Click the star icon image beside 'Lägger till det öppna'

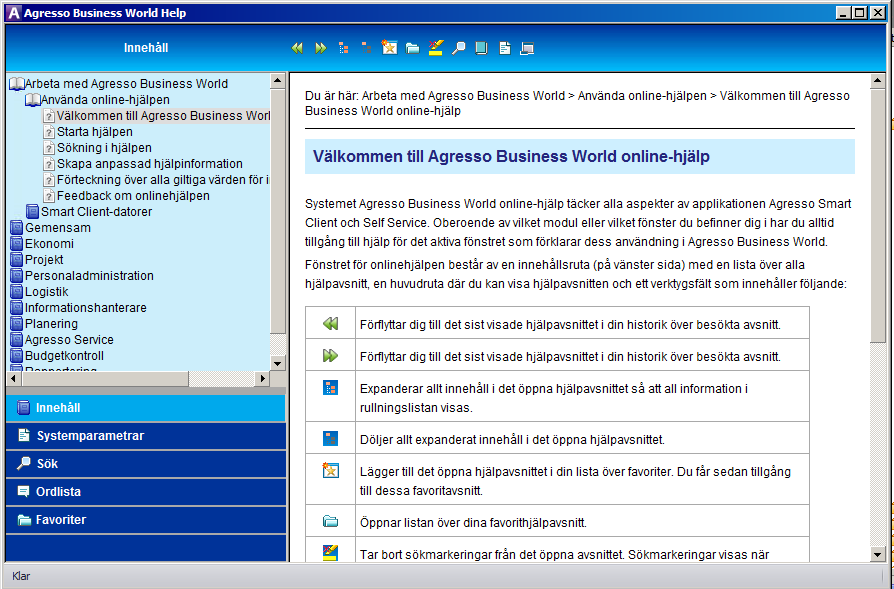(x=331, y=470)
